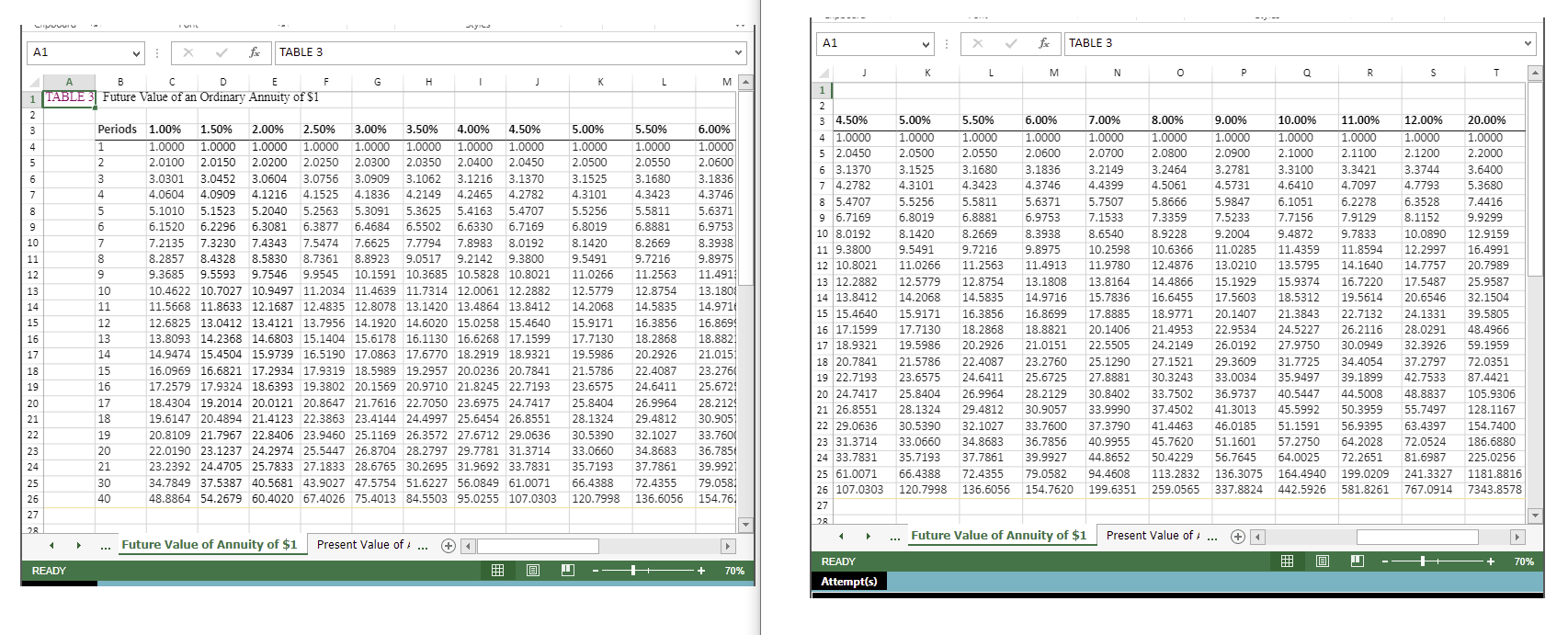This screenshot has width=1568, height=635.
Task: Select Normal view icon in right window status bar
Action: click(x=1287, y=561)
